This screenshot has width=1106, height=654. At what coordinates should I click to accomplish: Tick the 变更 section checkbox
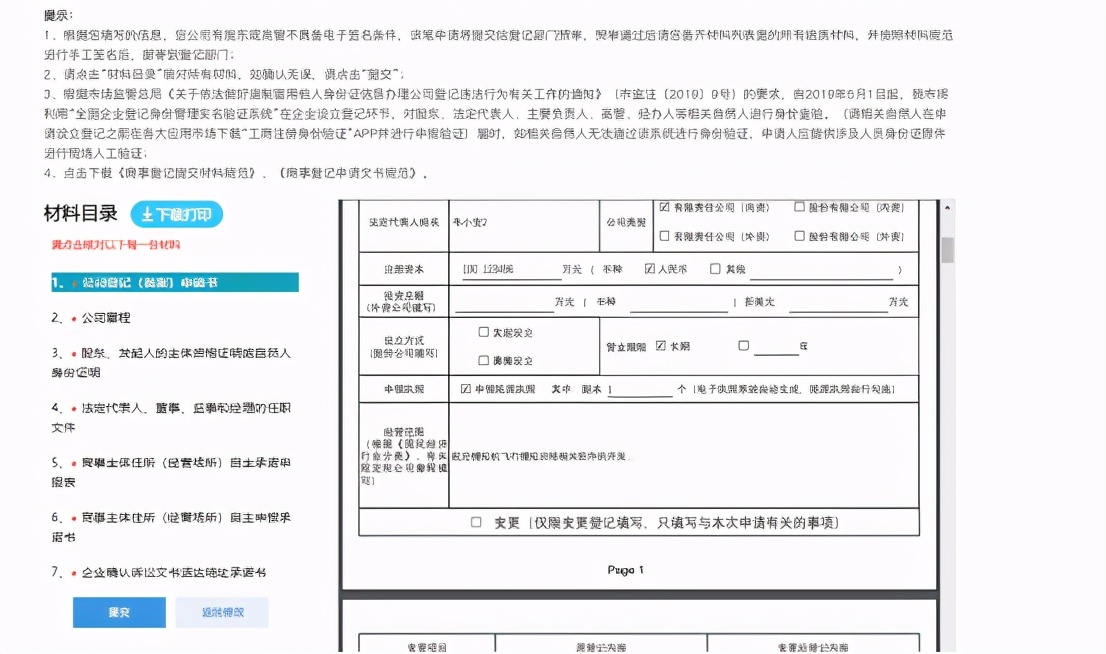476,522
